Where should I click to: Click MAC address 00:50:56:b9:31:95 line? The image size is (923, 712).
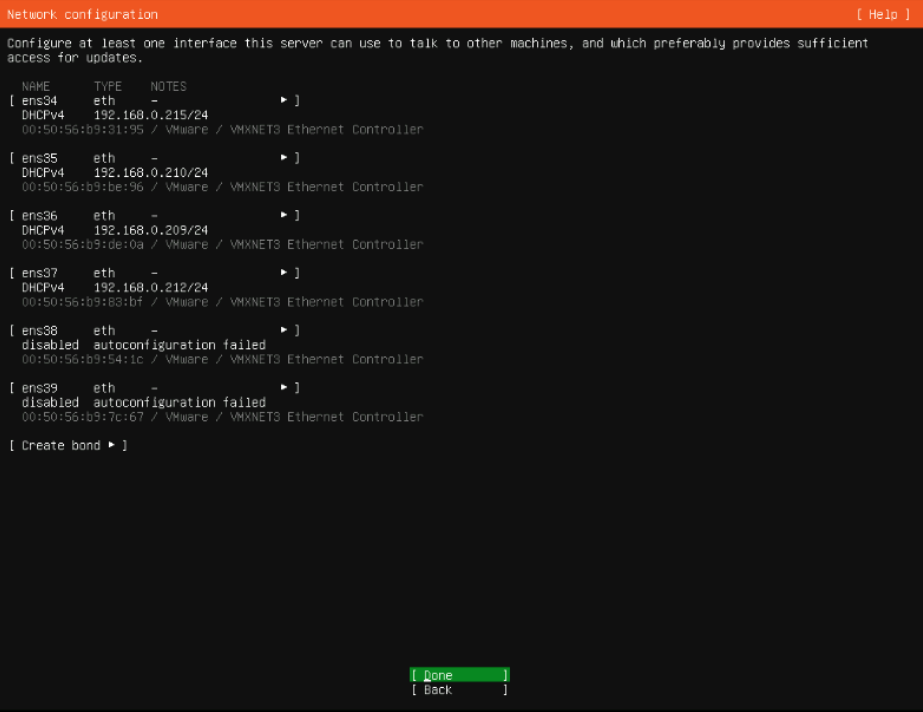223,129
